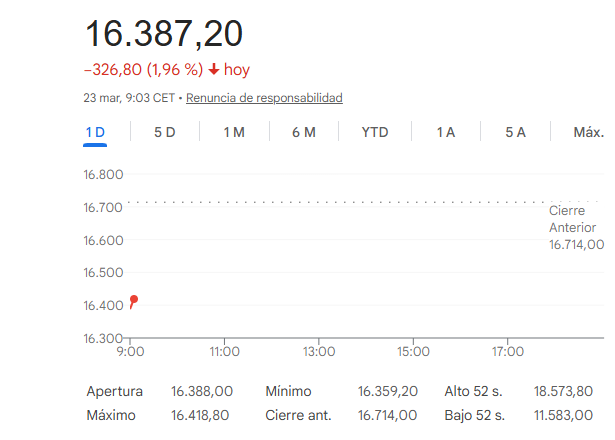Select the YTD tab
615x440 pixels.
click(375, 132)
